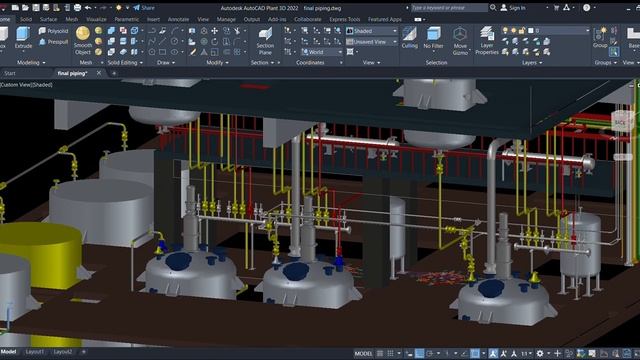The image size is (640, 360).
Task: Click the Share button
Action: tap(144, 7)
